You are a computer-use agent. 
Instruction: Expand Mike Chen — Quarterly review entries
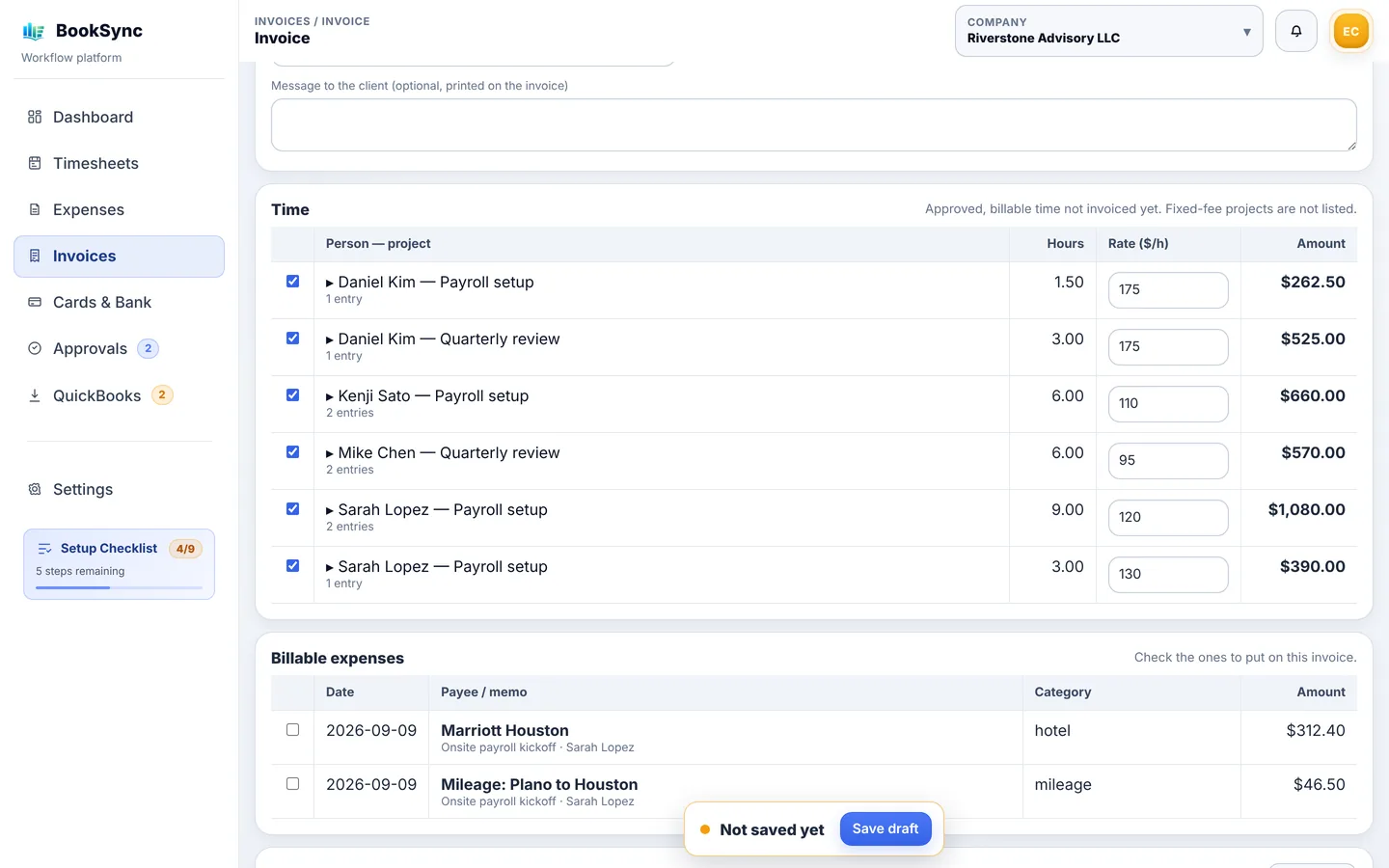pyautogui.click(x=330, y=453)
